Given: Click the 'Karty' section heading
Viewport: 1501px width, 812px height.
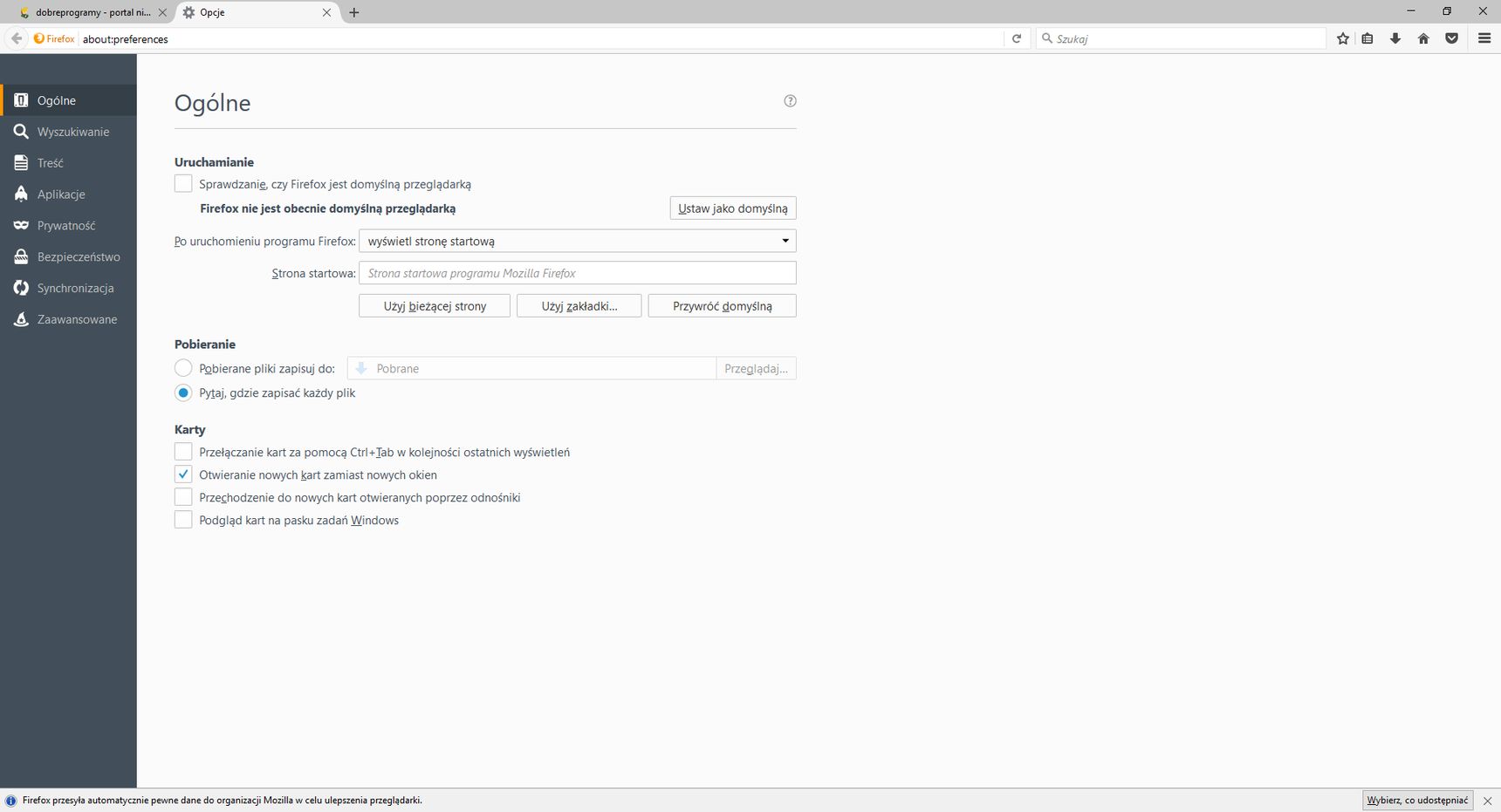Looking at the screenshot, I should coord(190,430).
